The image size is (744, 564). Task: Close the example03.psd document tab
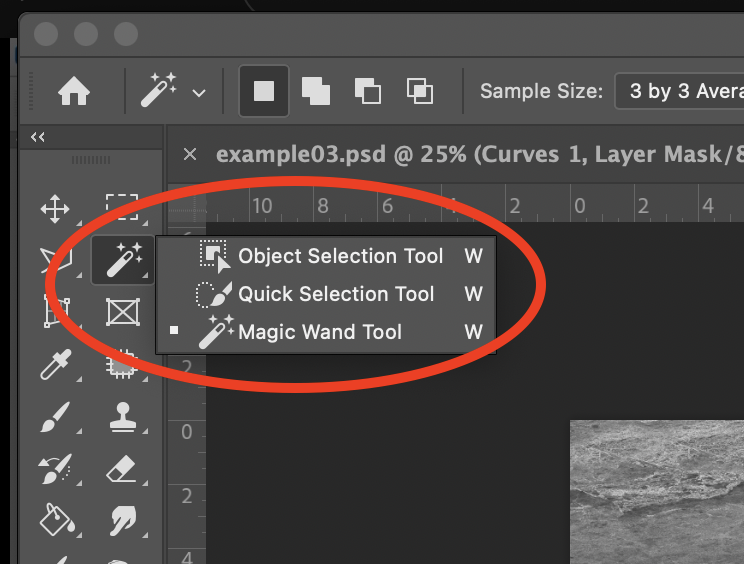pos(190,154)
